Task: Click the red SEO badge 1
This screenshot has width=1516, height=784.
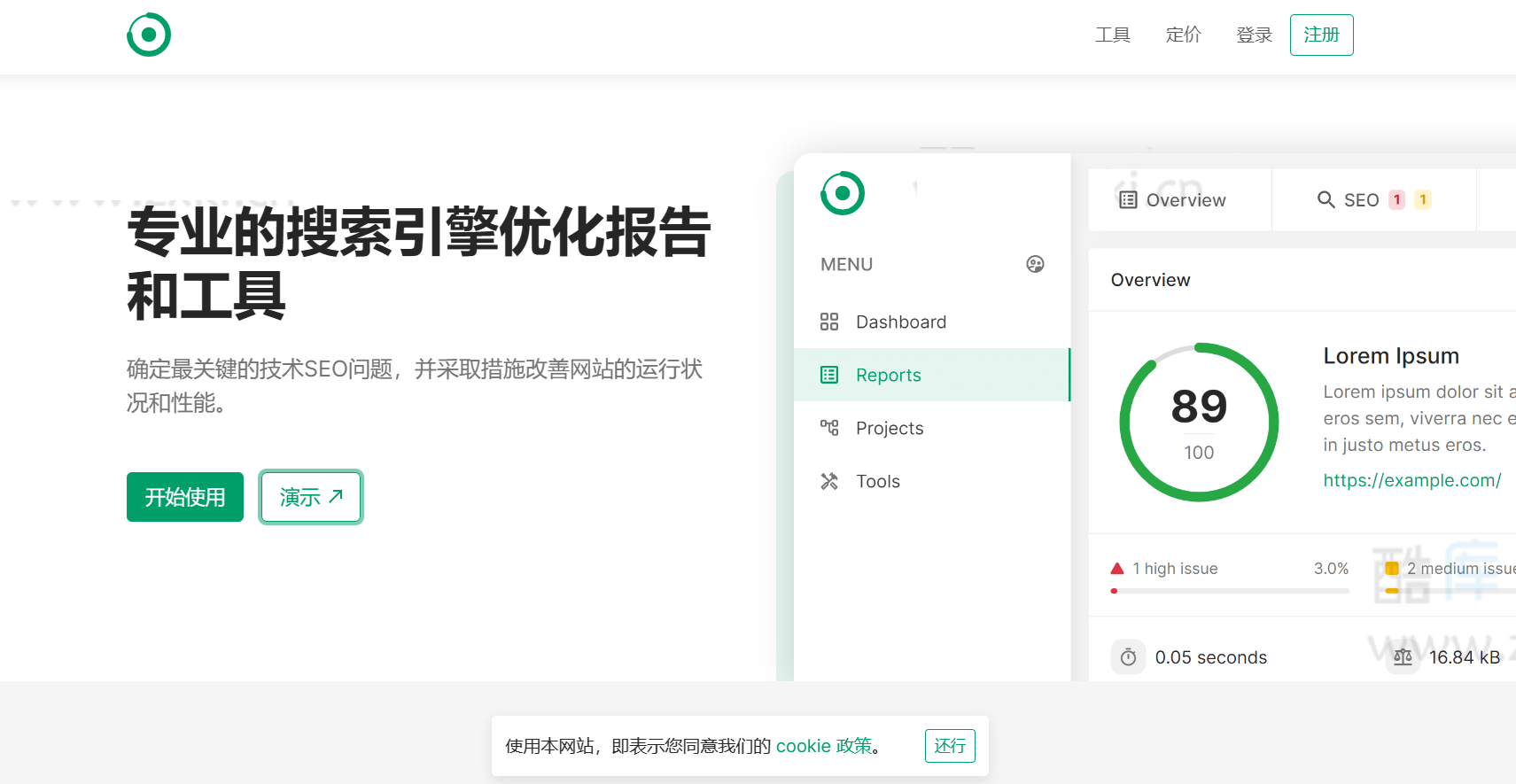Action: 1396,200
